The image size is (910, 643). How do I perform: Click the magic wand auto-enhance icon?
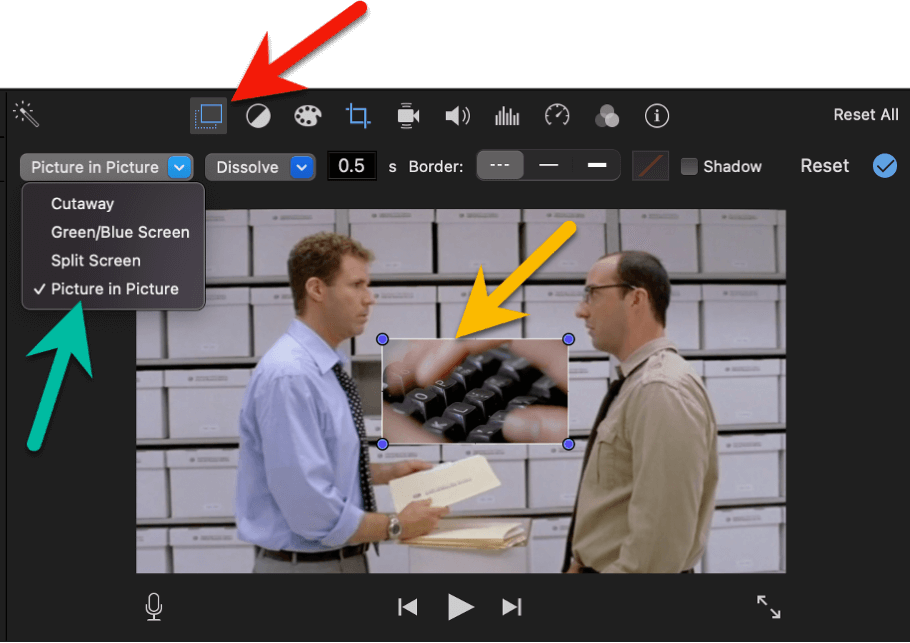(x=26, y=114)
